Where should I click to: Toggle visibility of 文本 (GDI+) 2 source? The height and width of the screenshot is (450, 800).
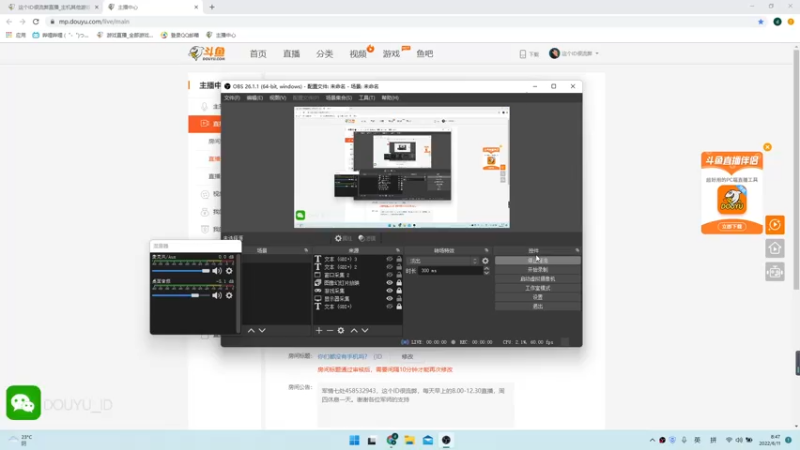click(x=390, y=267)
